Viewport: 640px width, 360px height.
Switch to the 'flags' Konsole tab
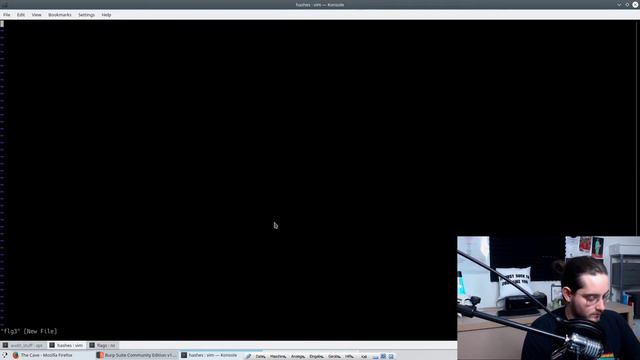[x=103, y=345]
